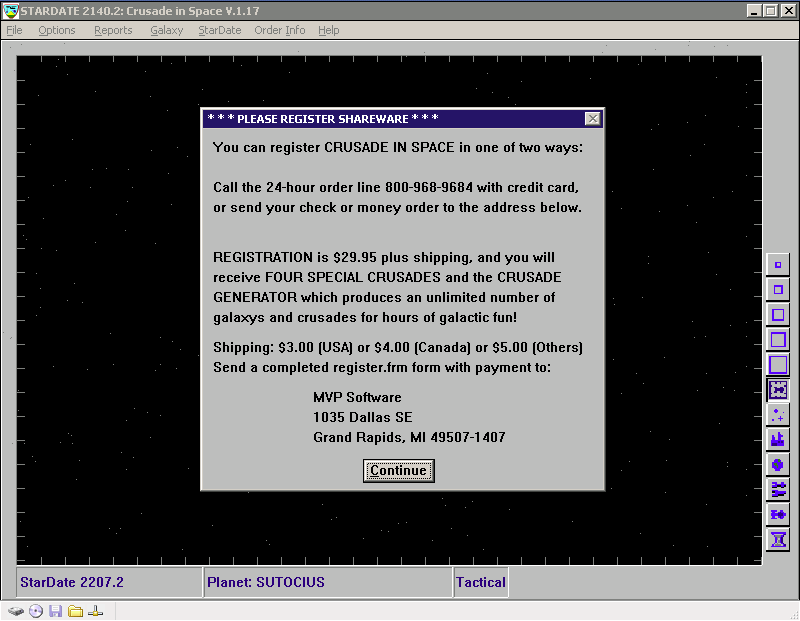Open the Options menu

tap(57, 30)
